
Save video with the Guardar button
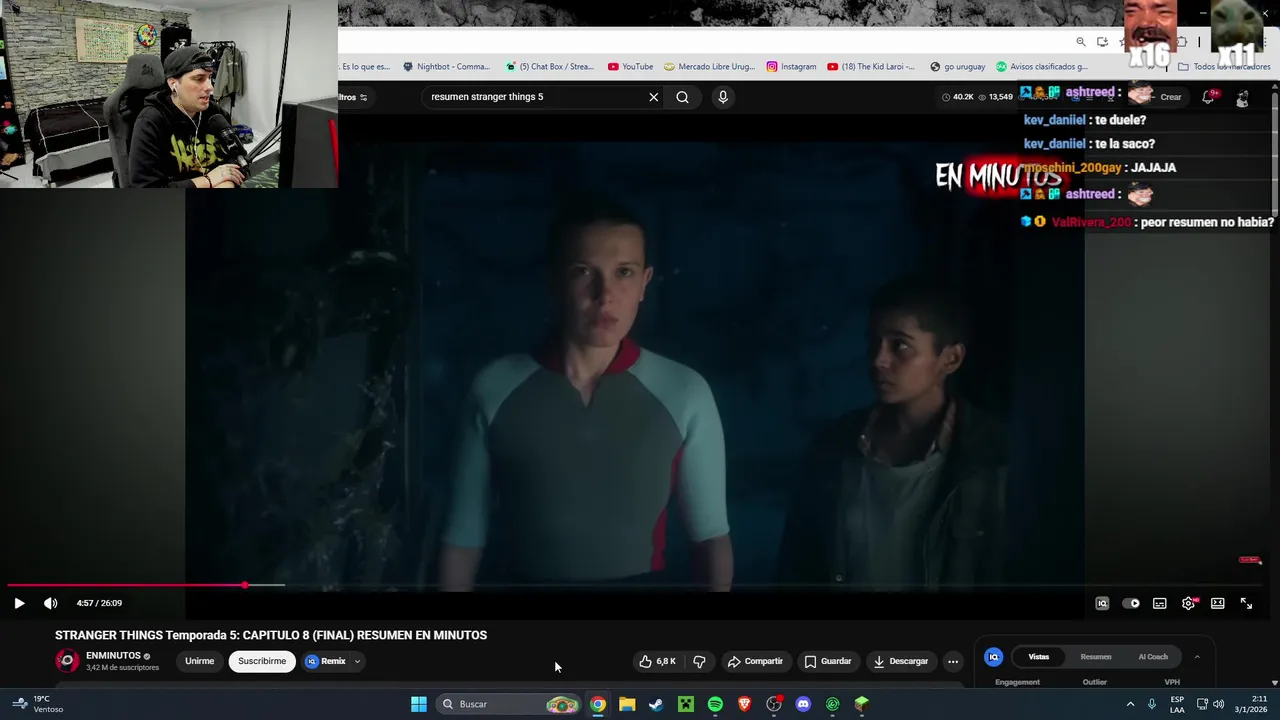coord(828,661)
